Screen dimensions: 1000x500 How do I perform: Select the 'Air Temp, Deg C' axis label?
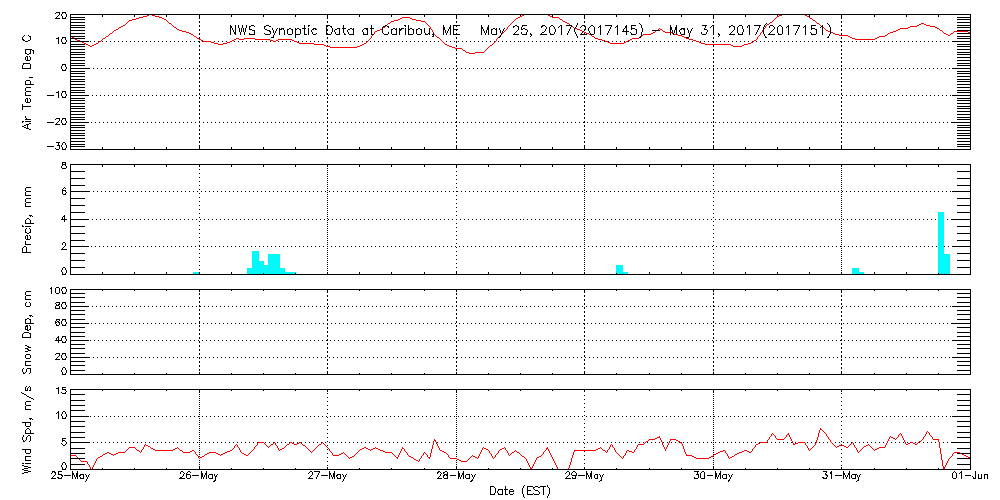tap(28, 80)
